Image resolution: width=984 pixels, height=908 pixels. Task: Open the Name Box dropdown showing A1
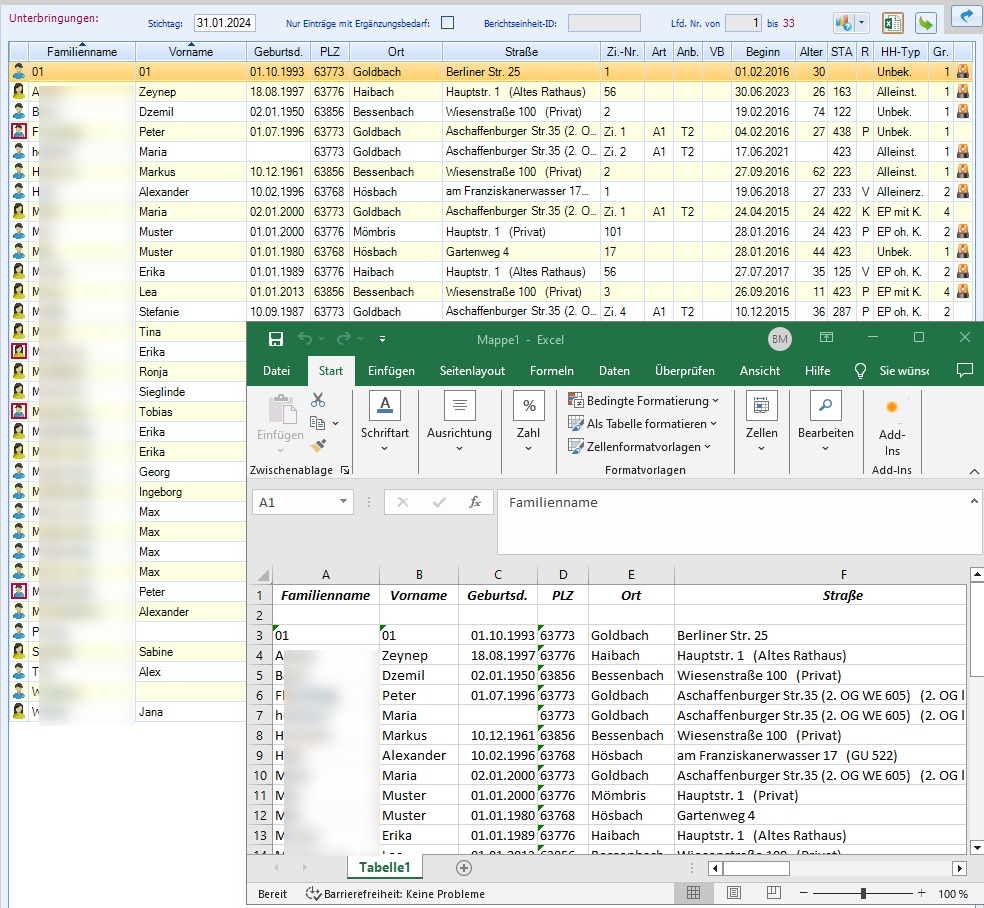(x=343, y=502)
